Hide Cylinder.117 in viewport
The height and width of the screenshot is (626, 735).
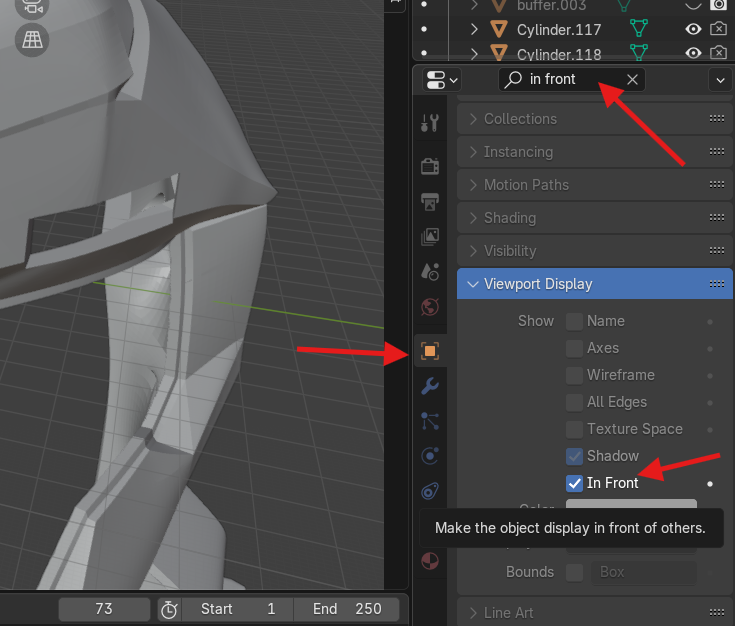click(x=693, y=29)
